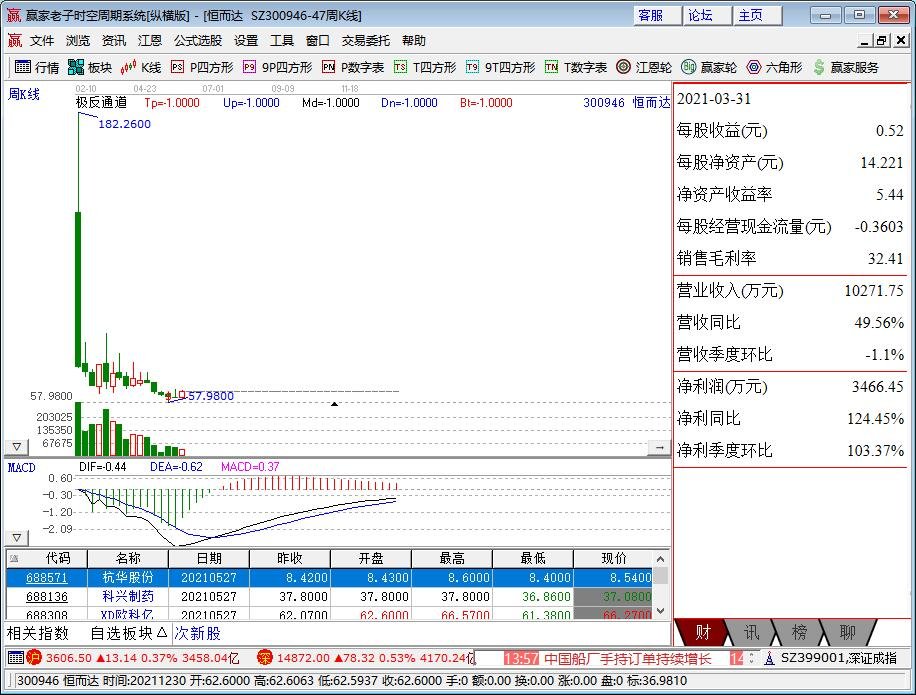Open the 设置 menu

[x=246, y=40]
